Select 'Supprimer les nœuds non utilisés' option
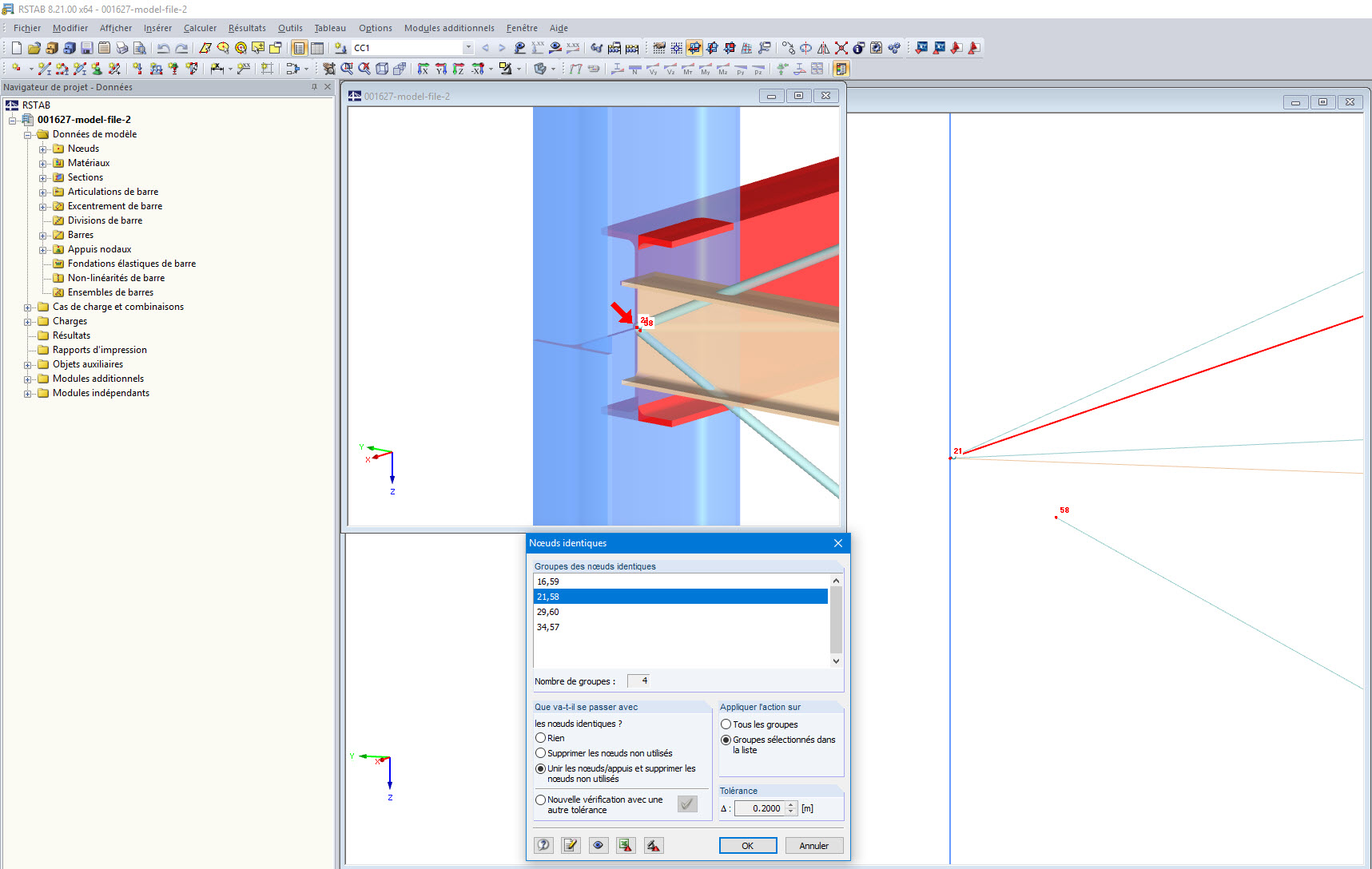1372x869 pixels. tap(541, 753)
